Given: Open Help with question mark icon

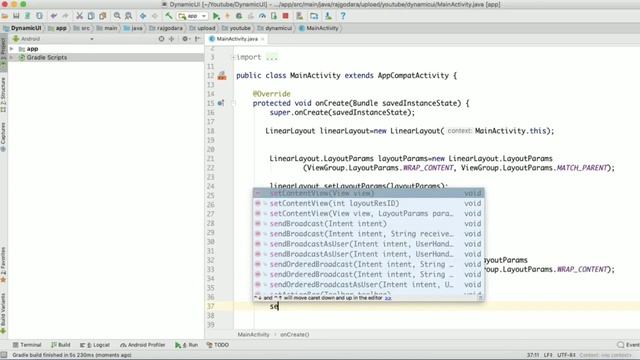Looking at the screenshot, I should click(343, 16).
